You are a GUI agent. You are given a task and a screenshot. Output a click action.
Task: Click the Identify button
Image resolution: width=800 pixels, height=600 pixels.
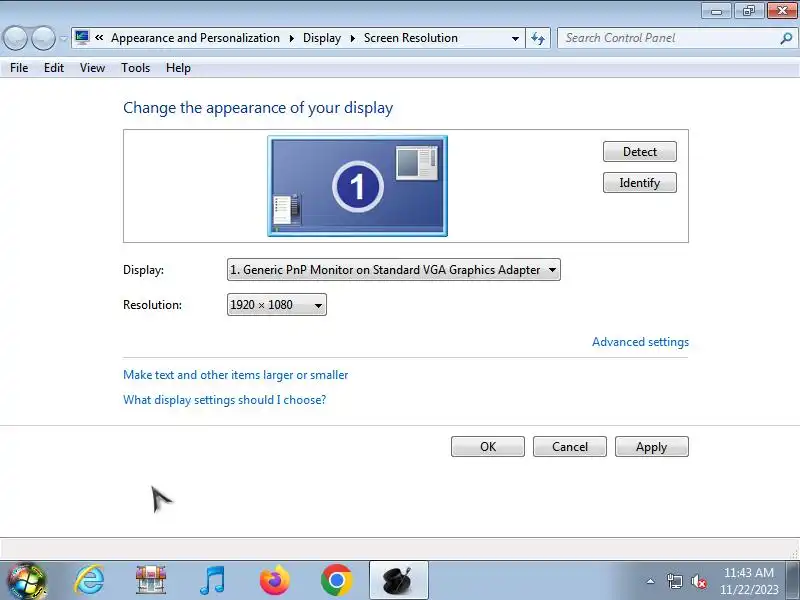pos(640,183)
